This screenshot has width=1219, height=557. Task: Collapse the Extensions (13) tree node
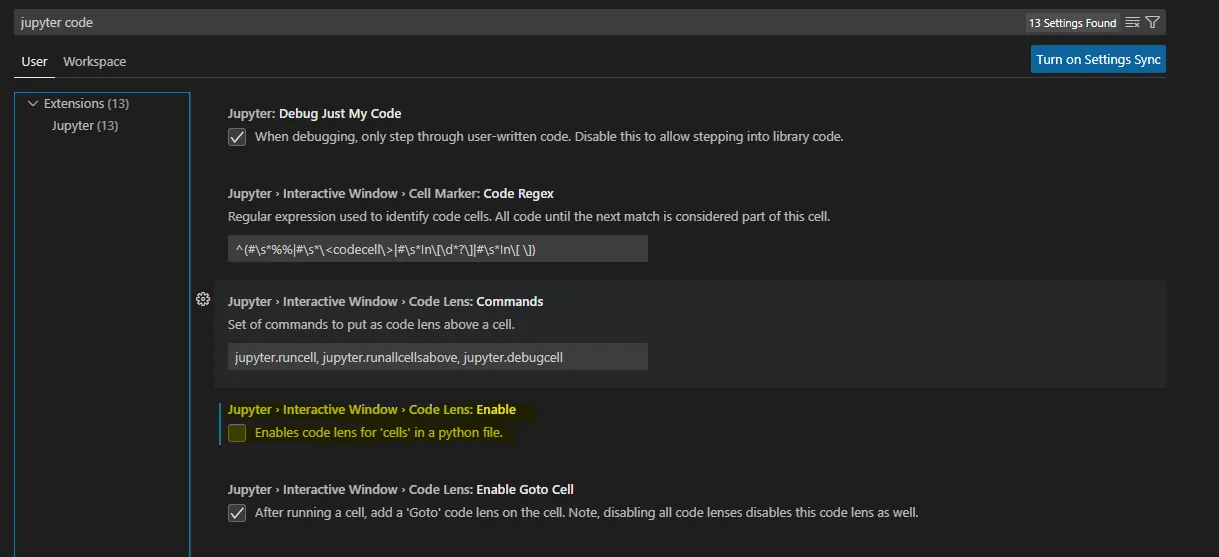click(x=33, y=103)
